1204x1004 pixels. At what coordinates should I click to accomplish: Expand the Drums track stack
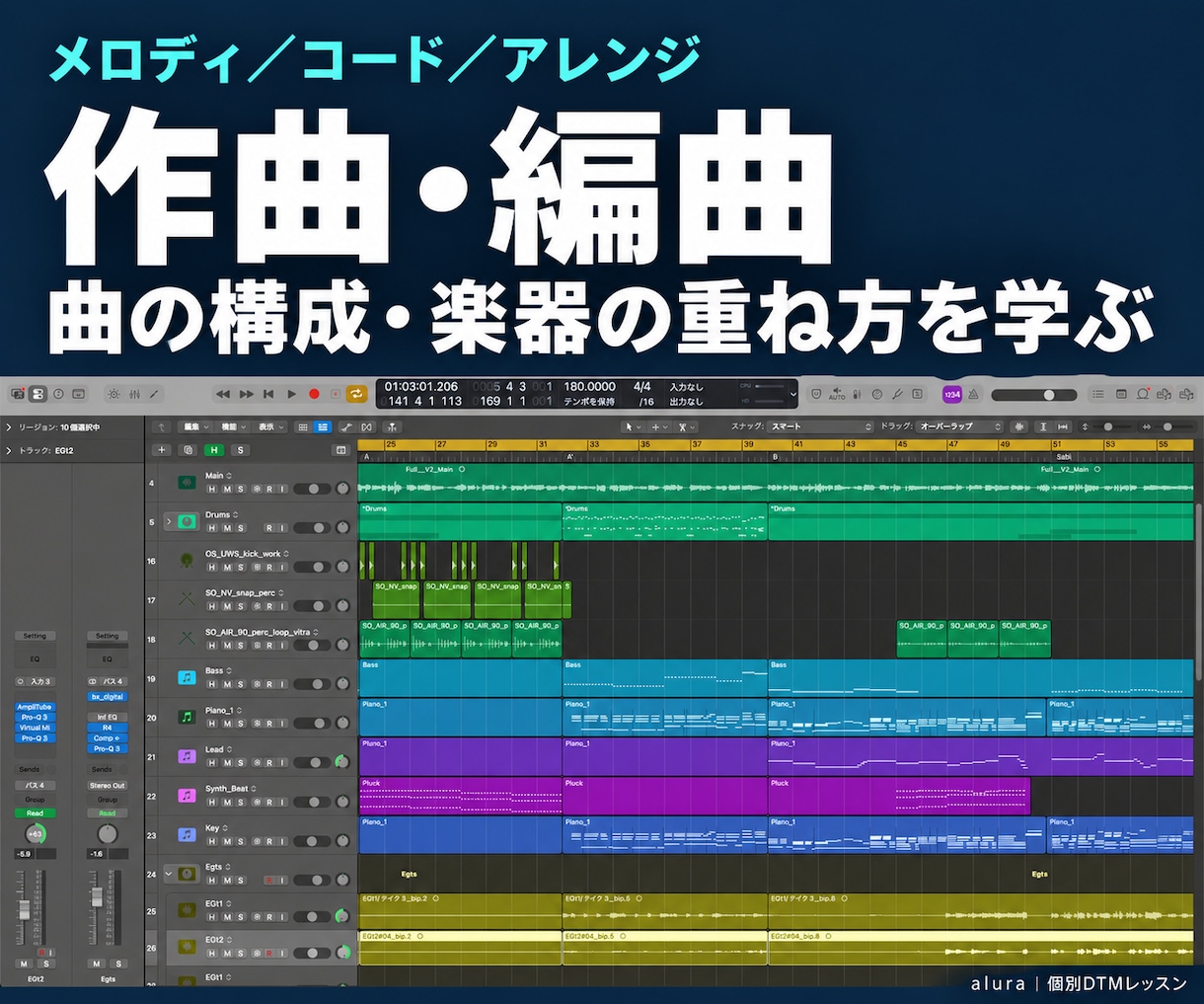click(x=169, y=521)
